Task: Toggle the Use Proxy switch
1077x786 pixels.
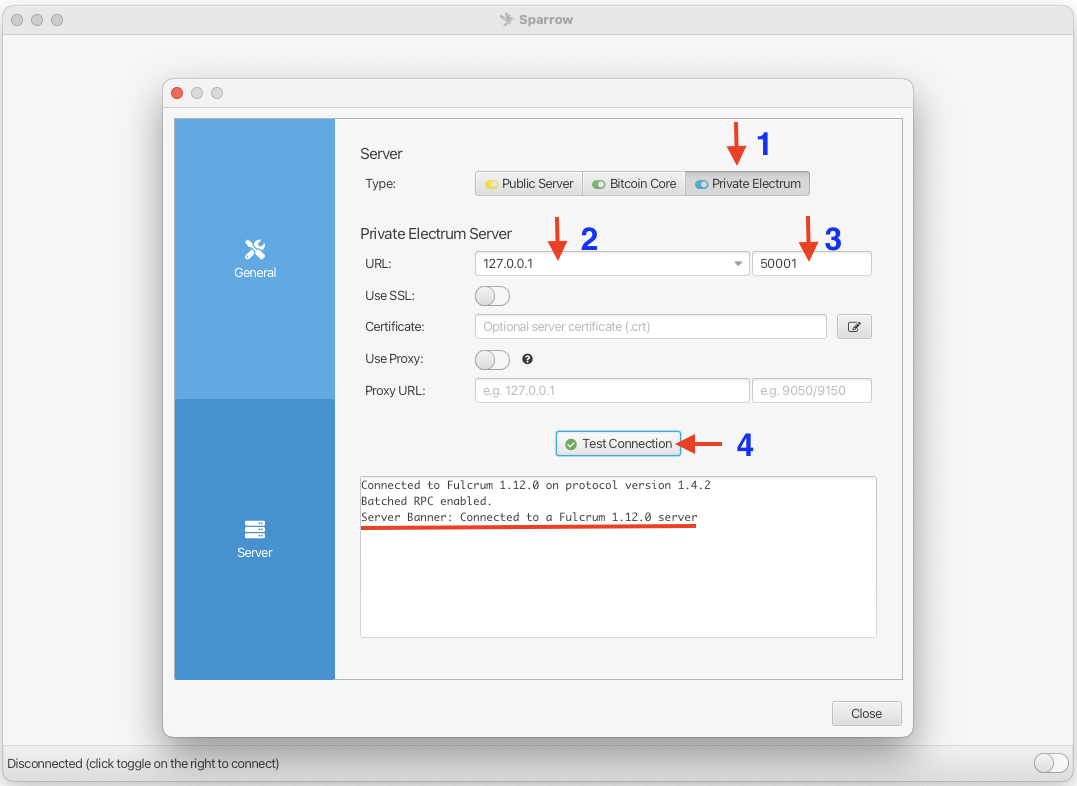Action: pos(492,359)
